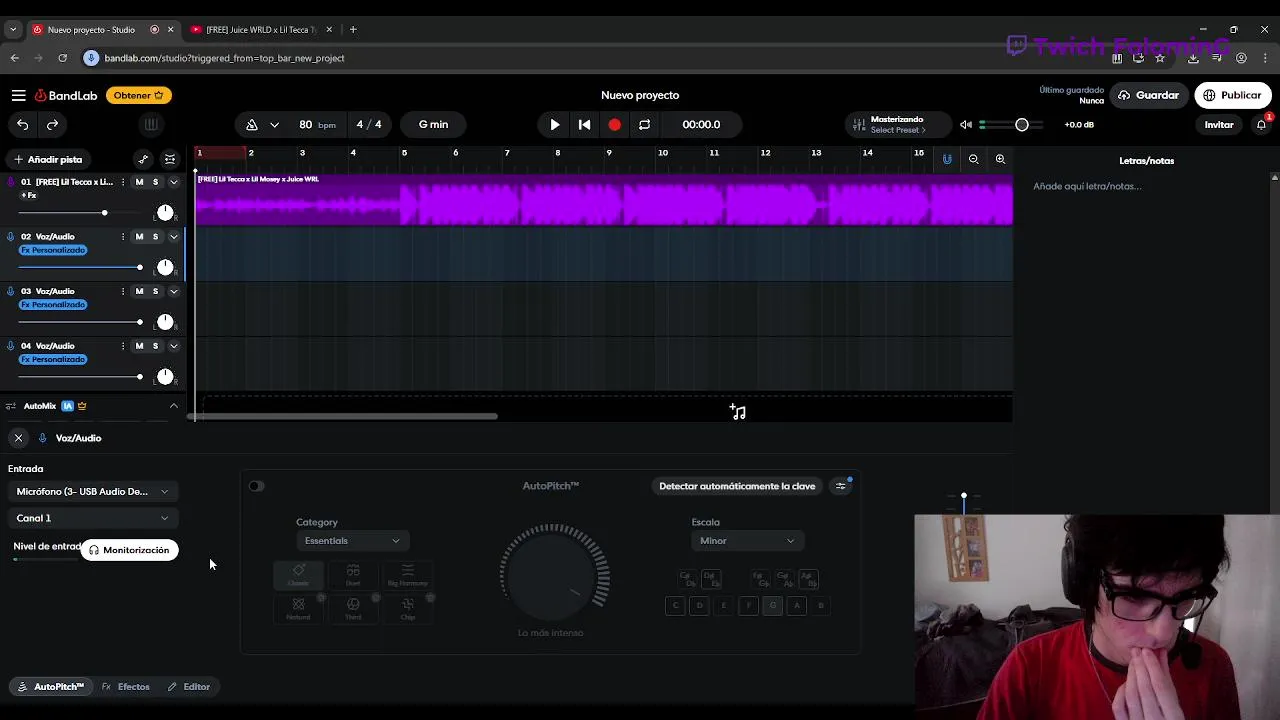Expand track 01 chevron
This screenshot has height=720, width=1280.
[x=173, y=182]
